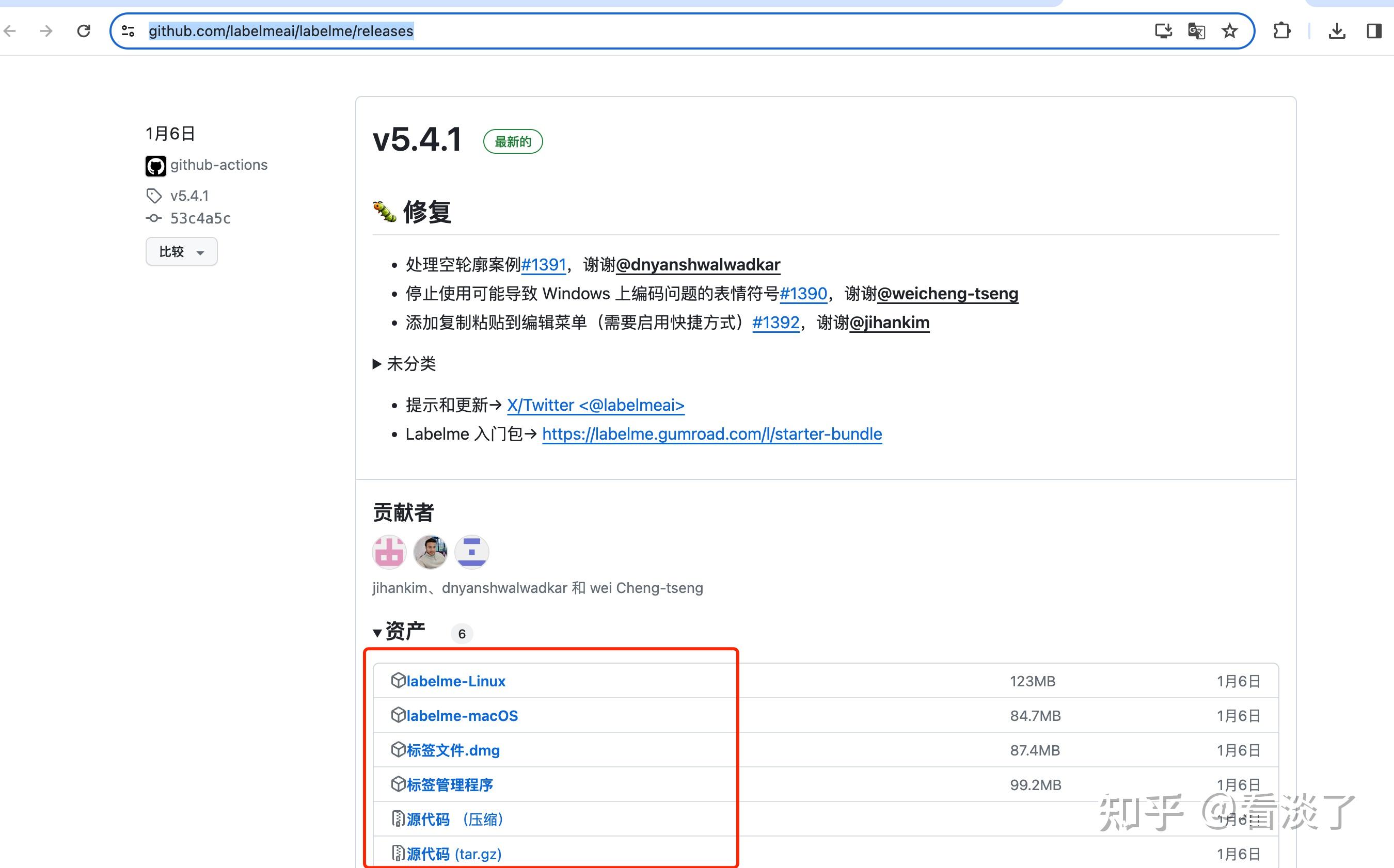Viewport: 1394px width, 868px height.
Task: Download the labelme-Linux asset
Action: click(x=455, y=681)
